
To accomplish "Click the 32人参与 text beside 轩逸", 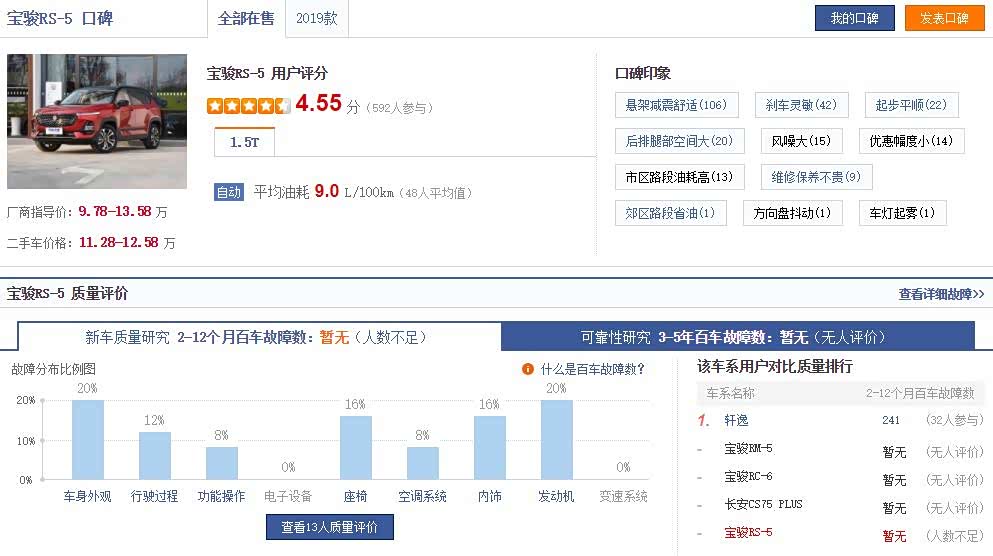I will tap(954, 420).
